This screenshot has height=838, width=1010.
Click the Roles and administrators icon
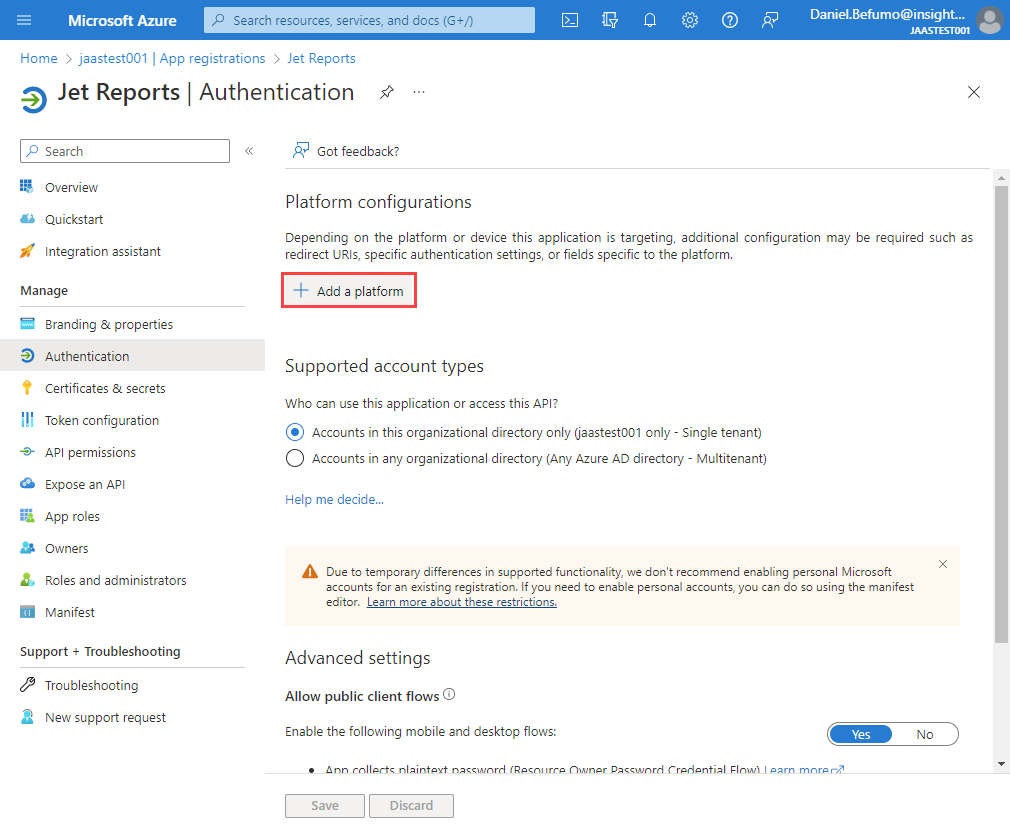coord(27,580)
